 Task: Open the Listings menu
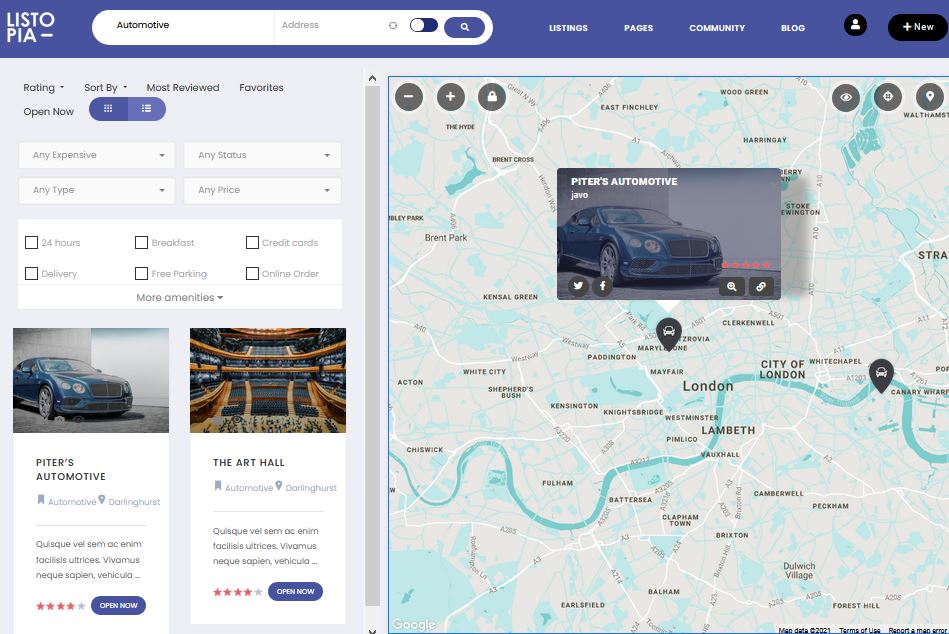click(568, 28)
